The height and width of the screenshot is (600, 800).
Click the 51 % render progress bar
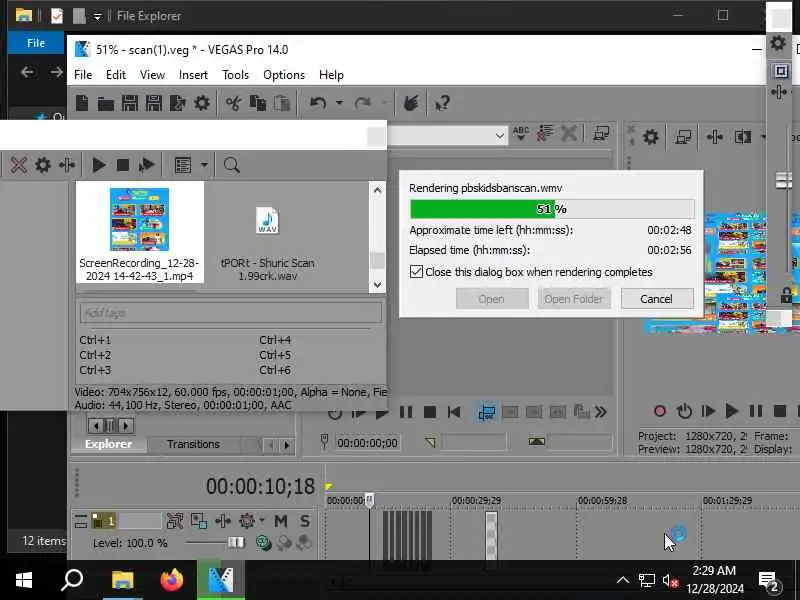pyautogui.click(x=552, y=209)
